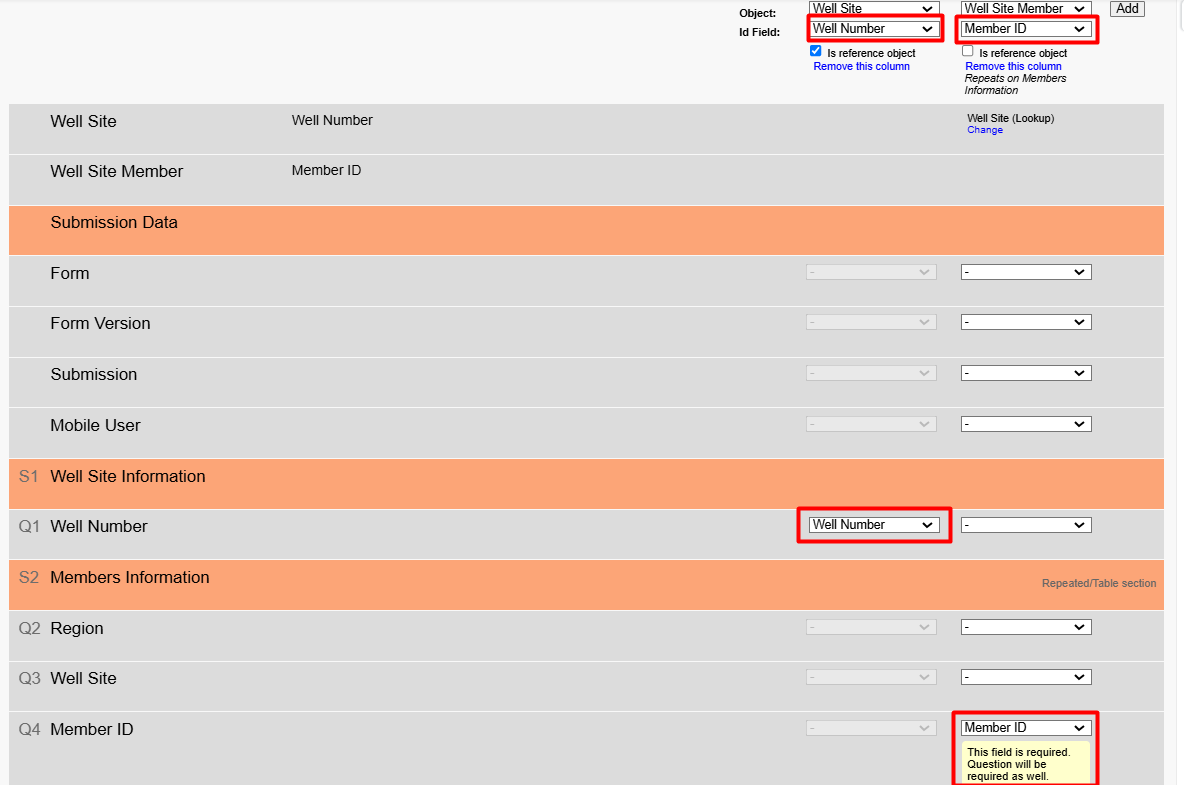The image size is (1184, 785).
Task: Click the Change link under Well Site (Lookup)
Action: point(984,130)
